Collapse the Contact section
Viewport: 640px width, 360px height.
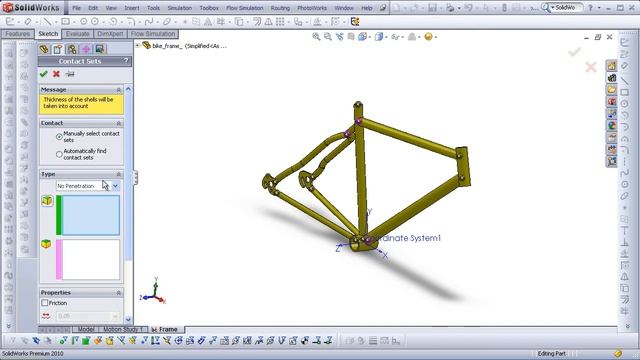(119, 123)
